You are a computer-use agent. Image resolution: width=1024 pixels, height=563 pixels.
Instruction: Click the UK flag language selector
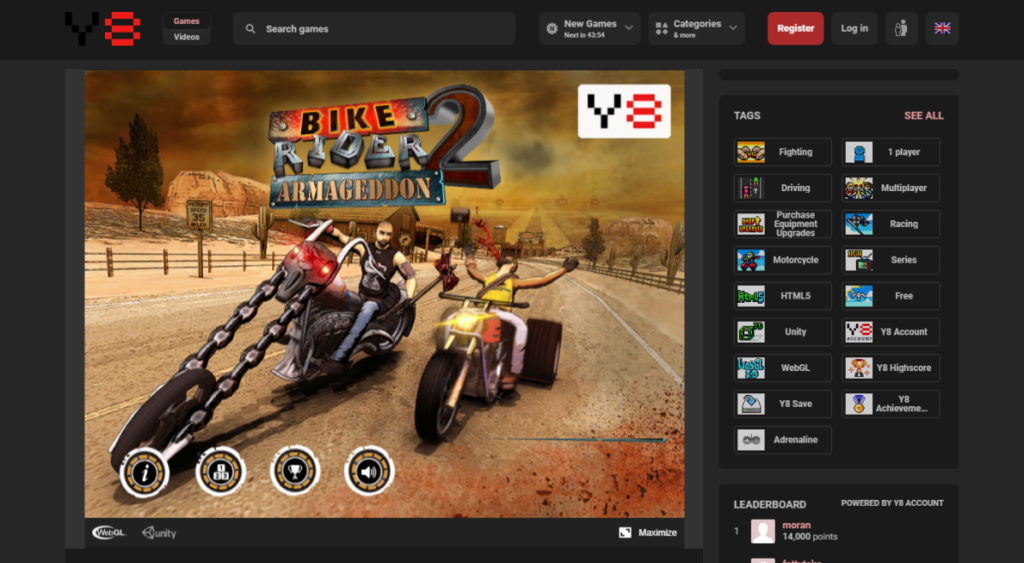(x=942, y=28)
